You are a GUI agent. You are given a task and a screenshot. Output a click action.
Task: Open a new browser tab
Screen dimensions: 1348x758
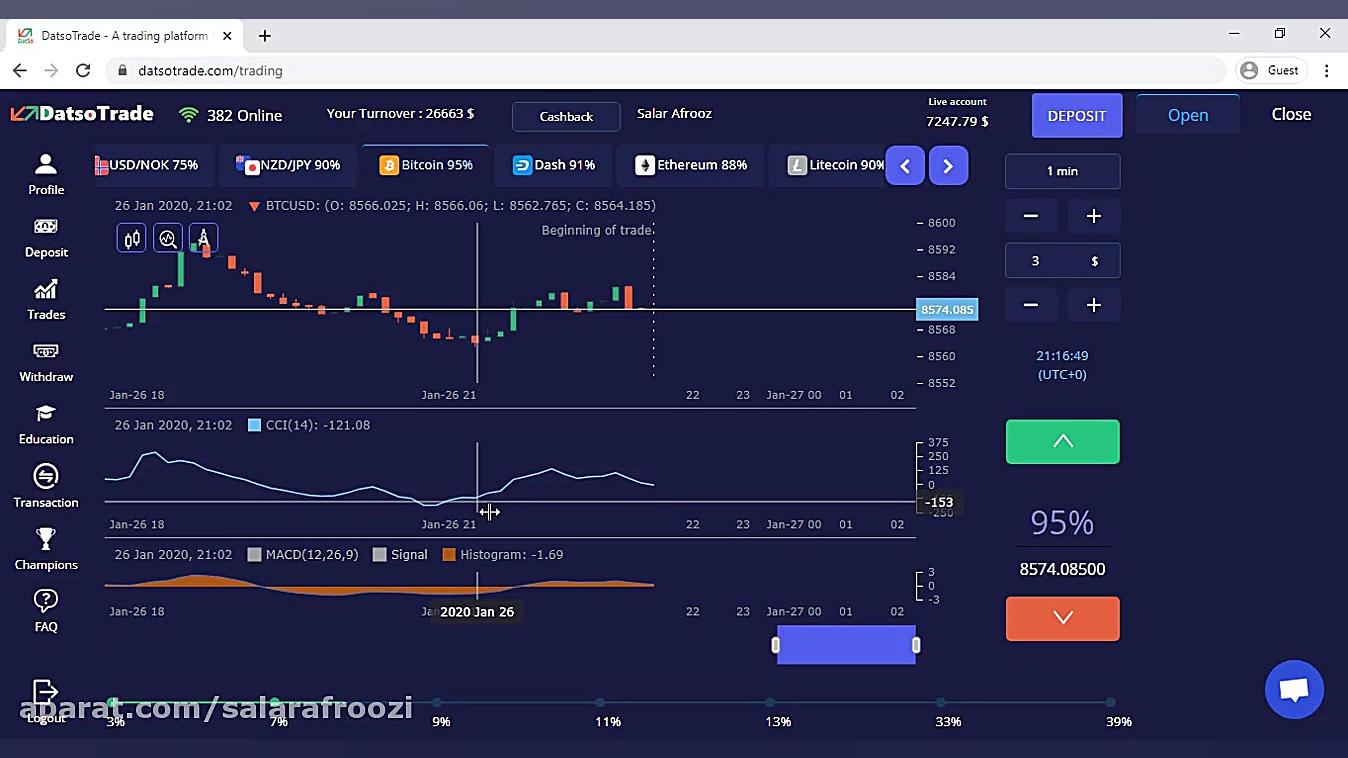pos(264,36)
